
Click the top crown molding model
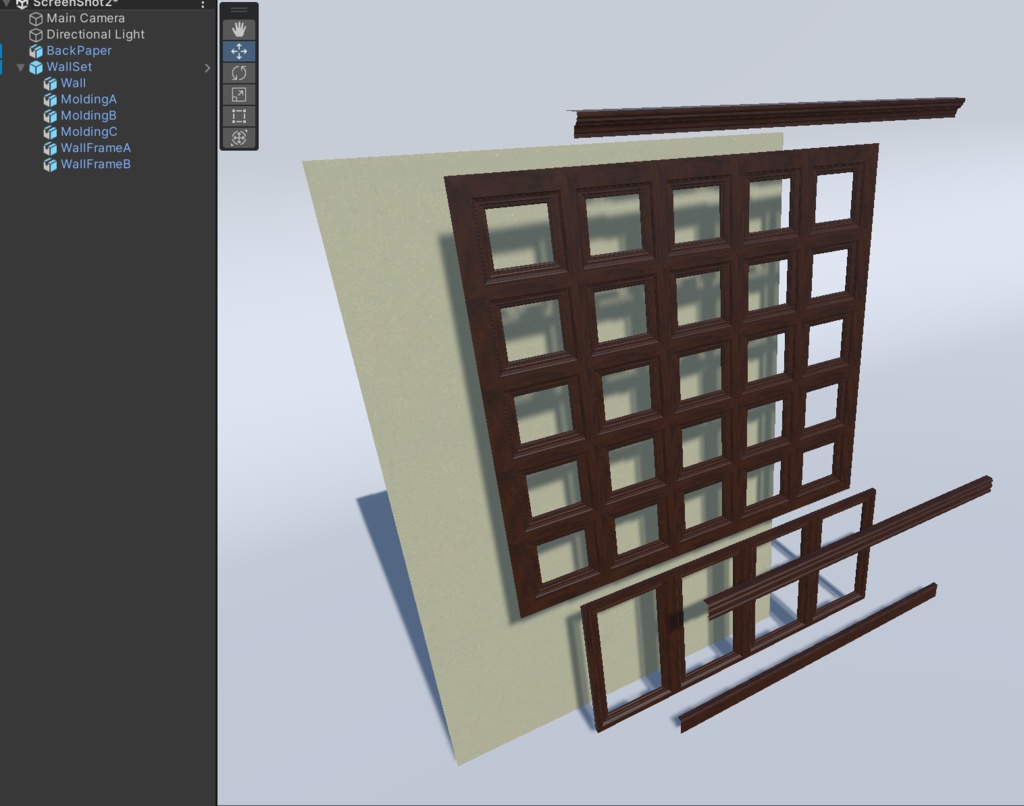coord(765,118)
